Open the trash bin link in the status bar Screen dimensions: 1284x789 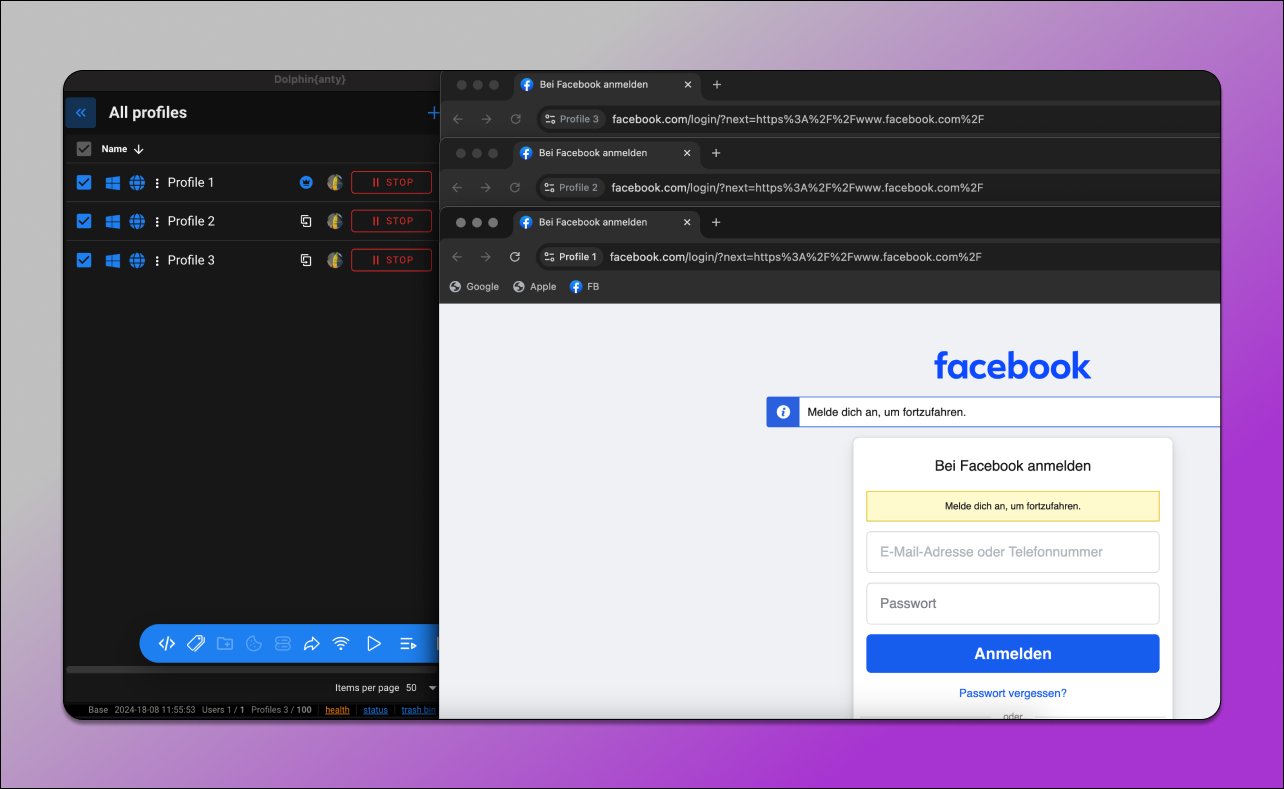pos(418,711)
